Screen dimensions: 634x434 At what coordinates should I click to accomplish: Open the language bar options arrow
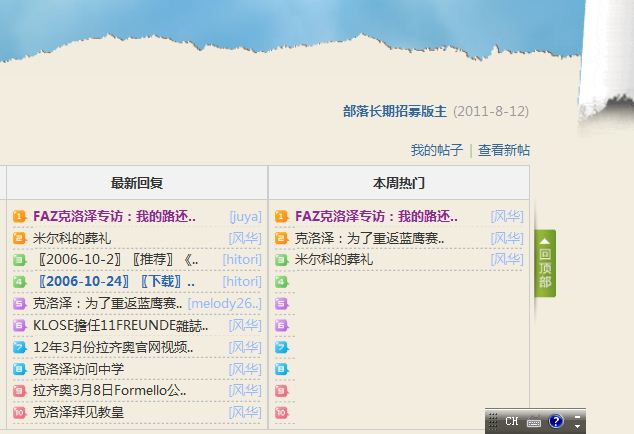[577, 426]
